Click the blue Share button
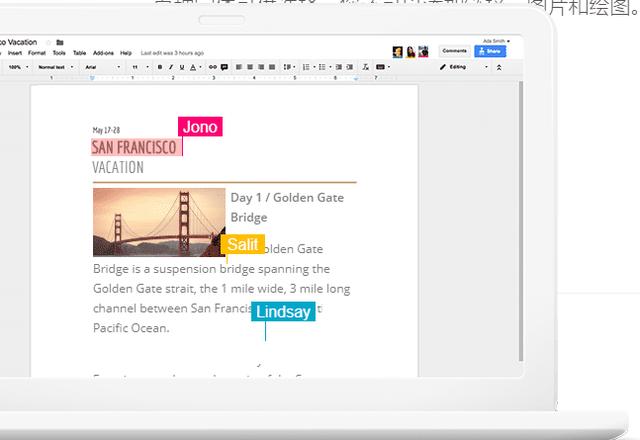Image resolution: width=640 pixels, height=440 pixels. pos(490,51)
